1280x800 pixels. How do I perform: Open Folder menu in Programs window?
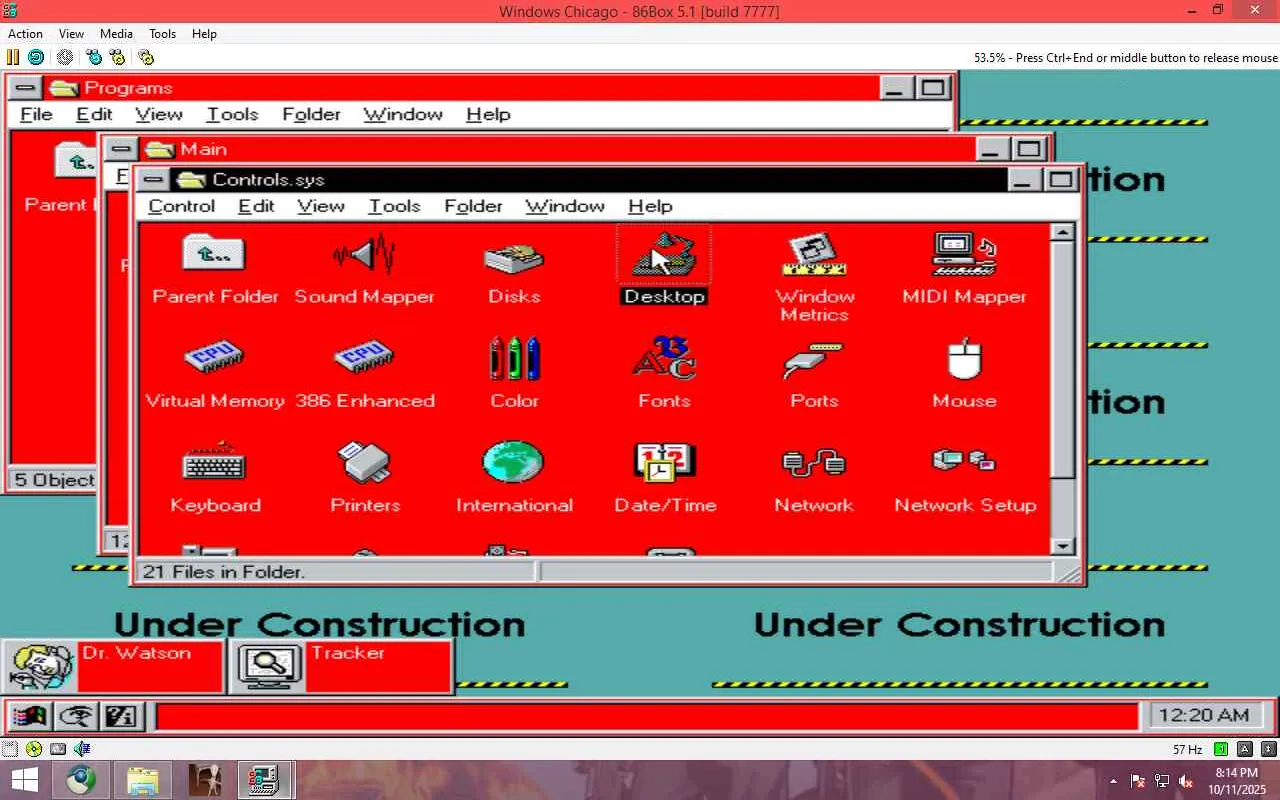pyautogui.click(x=311, y=114)
